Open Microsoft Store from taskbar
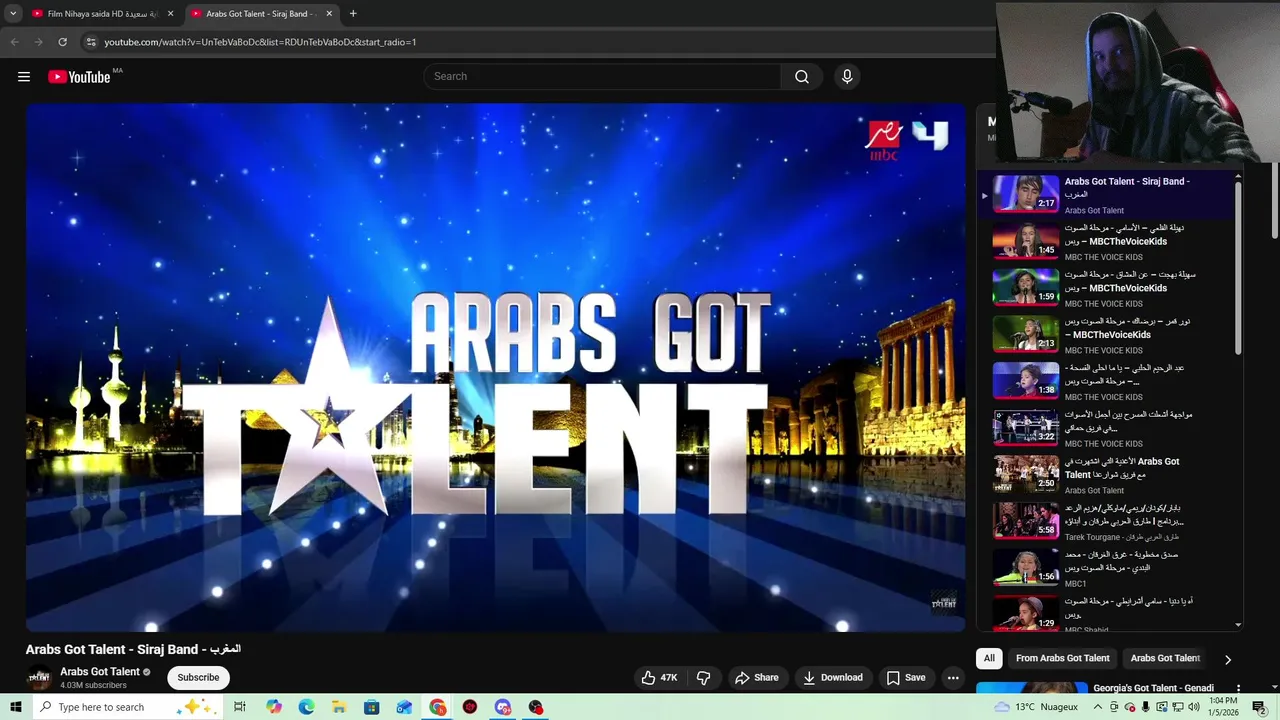 [x=372, y=707]
